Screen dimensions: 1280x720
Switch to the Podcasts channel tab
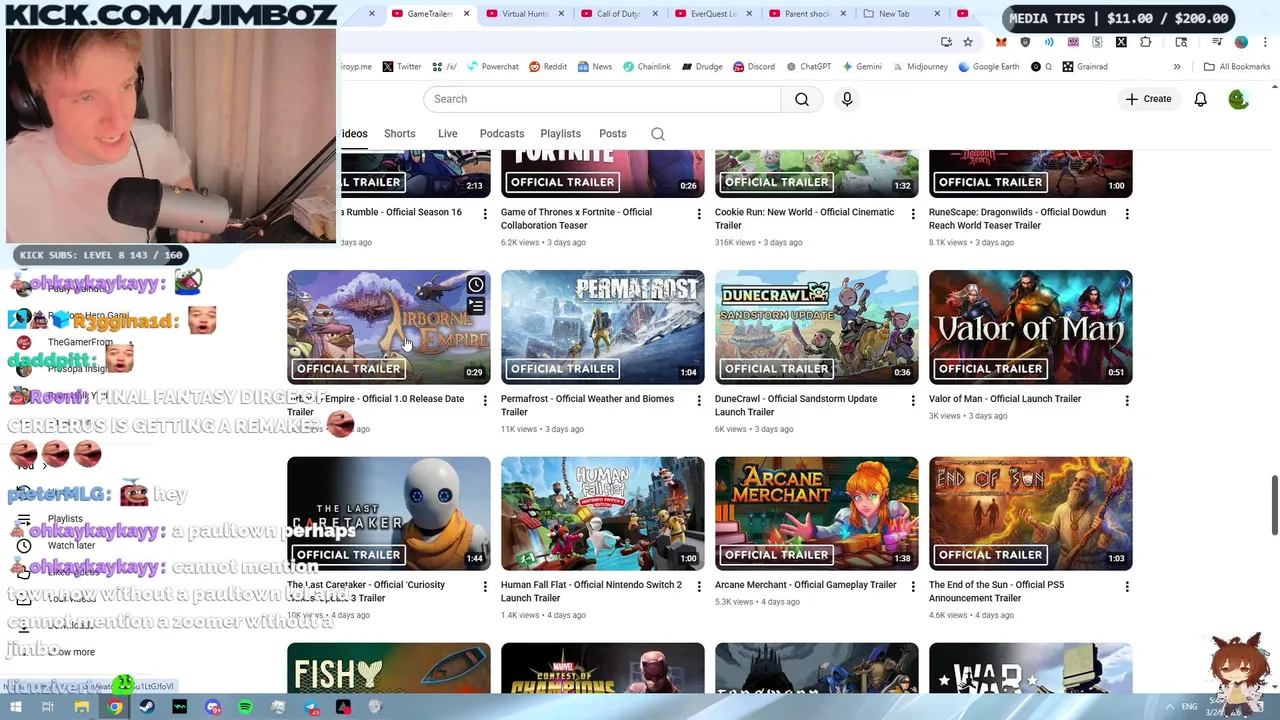(x=502, y=134)
